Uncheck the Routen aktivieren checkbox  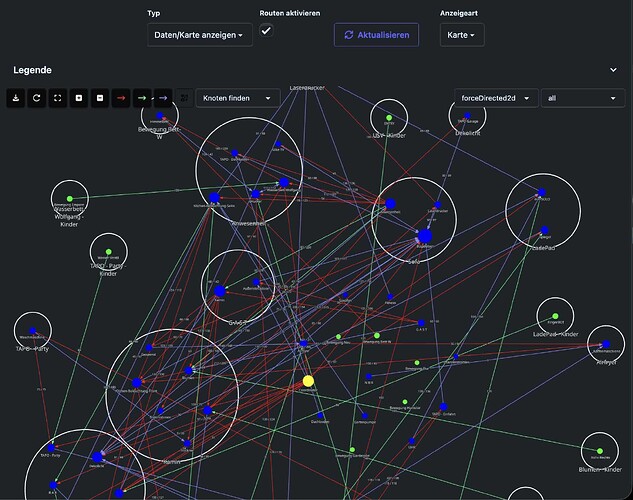[x=266, y=31]
